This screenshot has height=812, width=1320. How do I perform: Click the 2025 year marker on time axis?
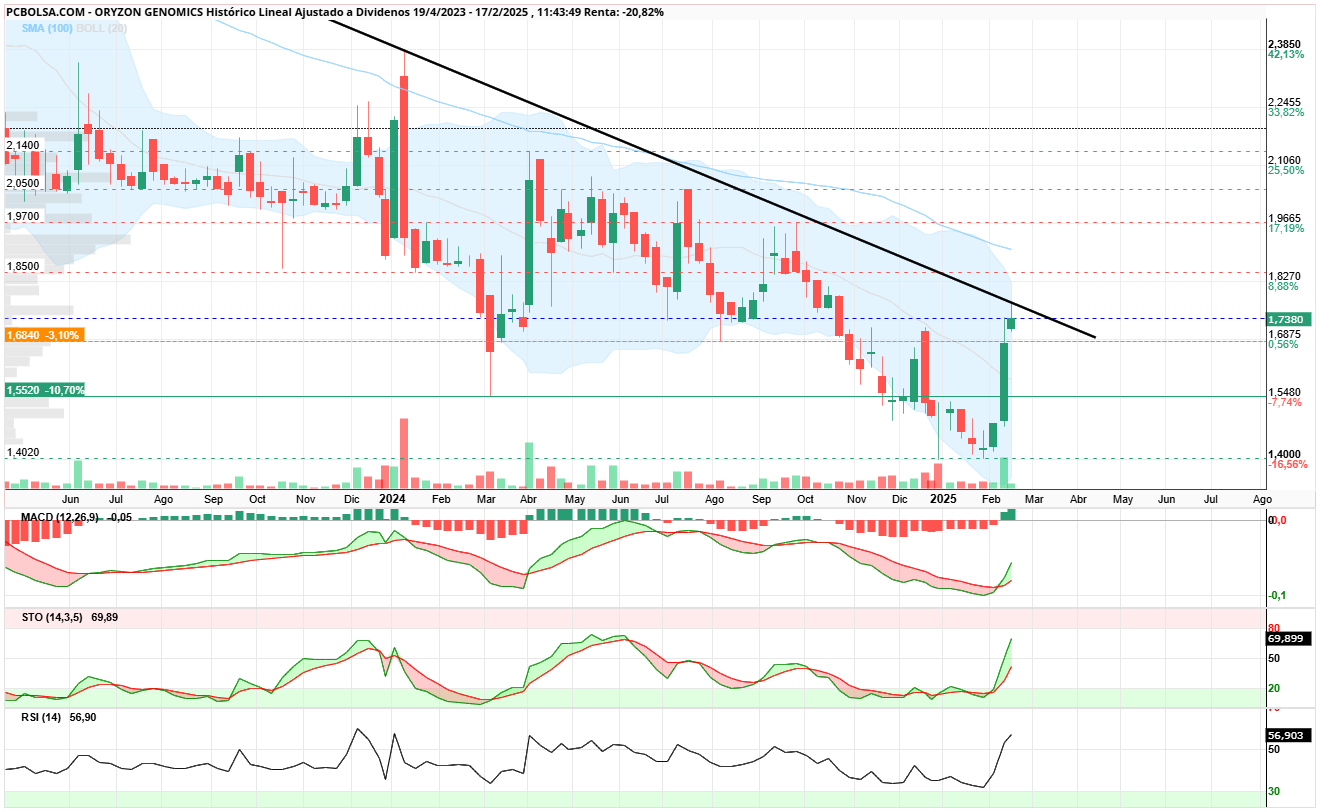[942, 498]
